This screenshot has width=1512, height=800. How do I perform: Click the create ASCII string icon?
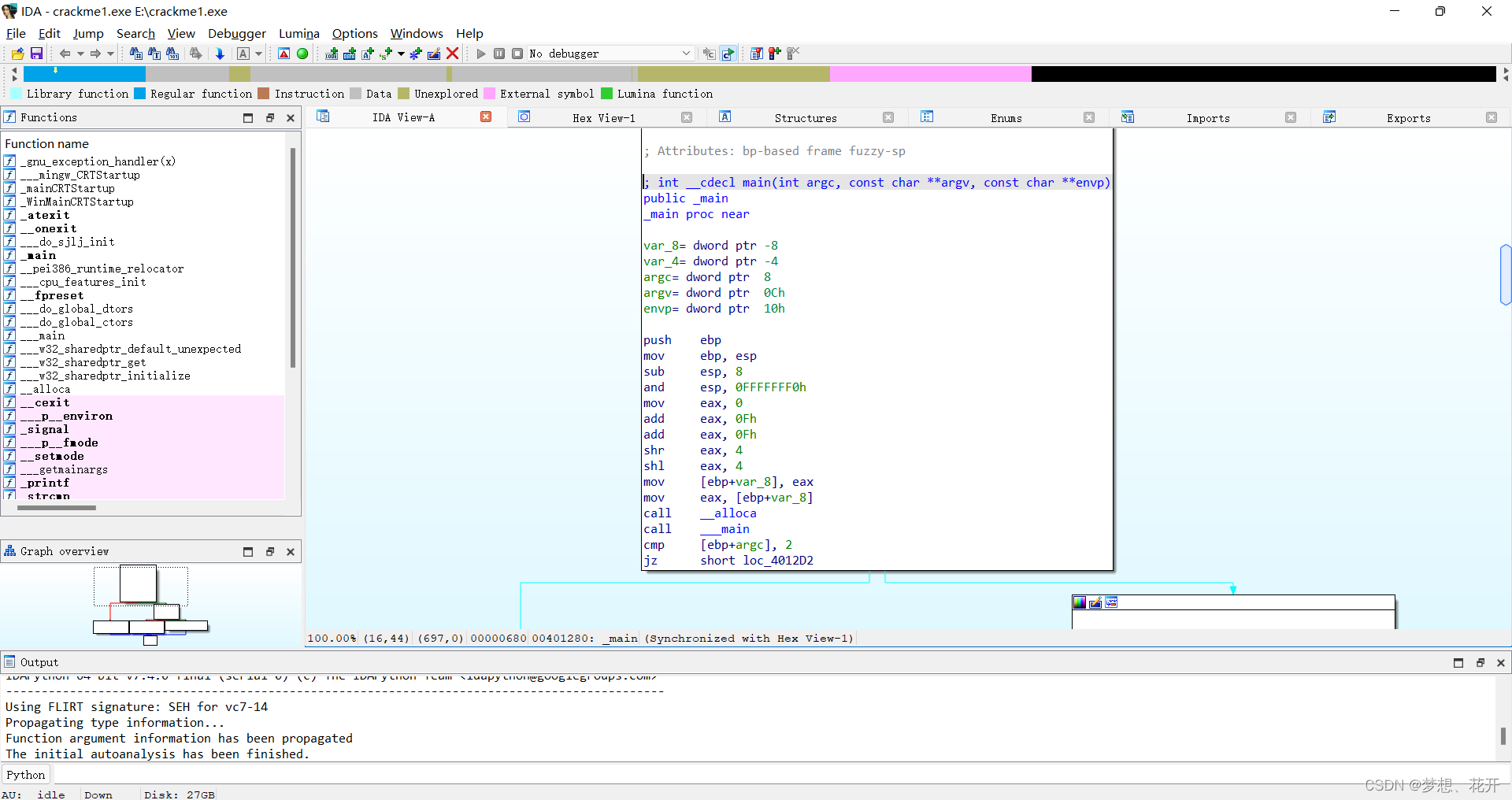[368, 54]
